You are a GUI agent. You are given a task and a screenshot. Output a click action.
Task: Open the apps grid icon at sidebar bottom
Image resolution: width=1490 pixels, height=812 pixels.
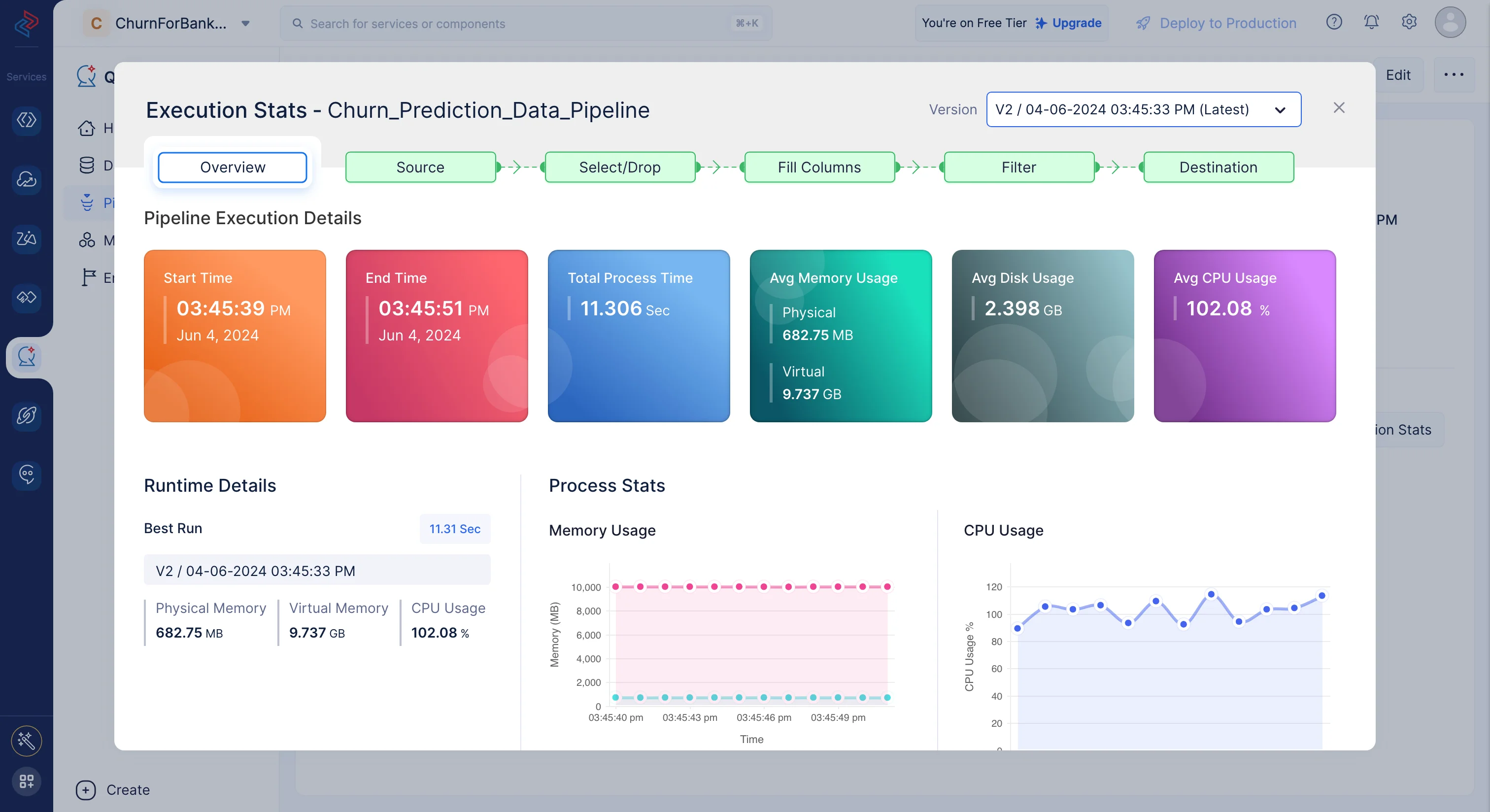pyautogui.click(x=27, y=781)
